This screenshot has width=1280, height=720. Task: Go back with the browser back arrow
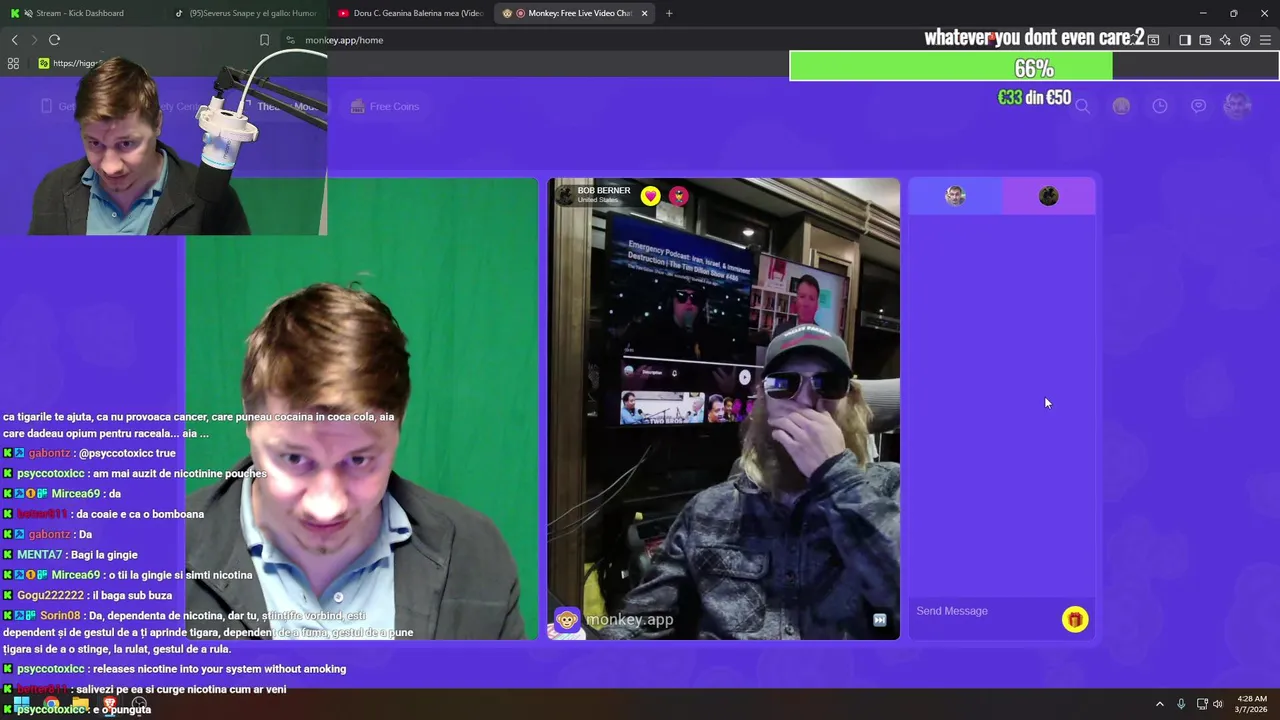tap(14, 40)
